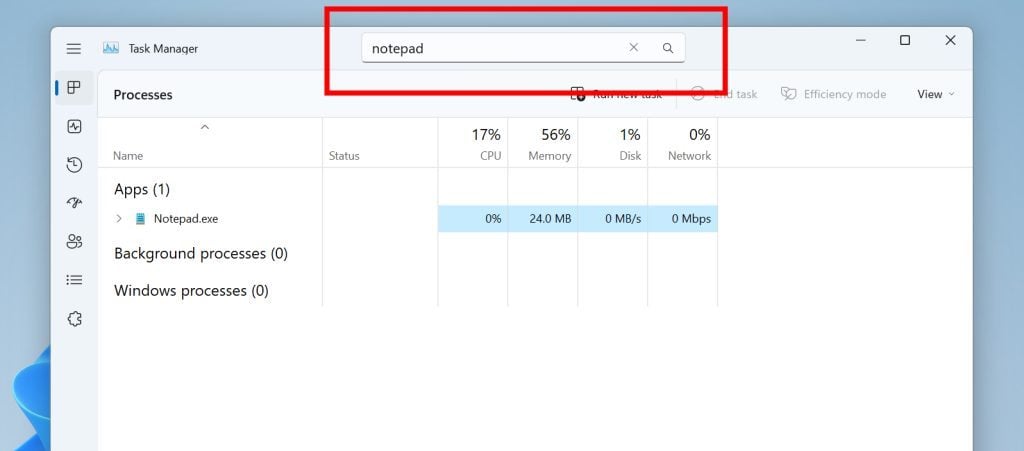Click the 0 MB/s disk cell
1024x451 pixels.
pyautogui.click(x=613, y=219)
